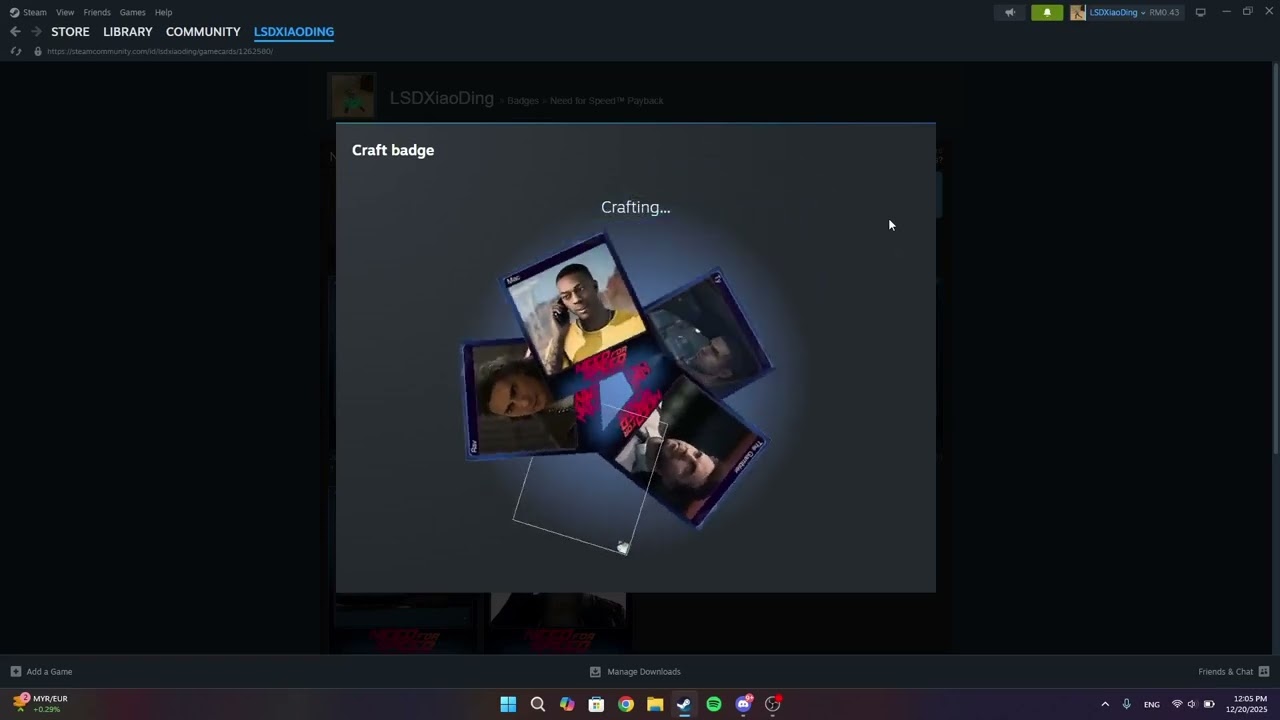Open Spotify from taskbar
The height and width of the screenshot is (720, 1280).
click(714, 704)
